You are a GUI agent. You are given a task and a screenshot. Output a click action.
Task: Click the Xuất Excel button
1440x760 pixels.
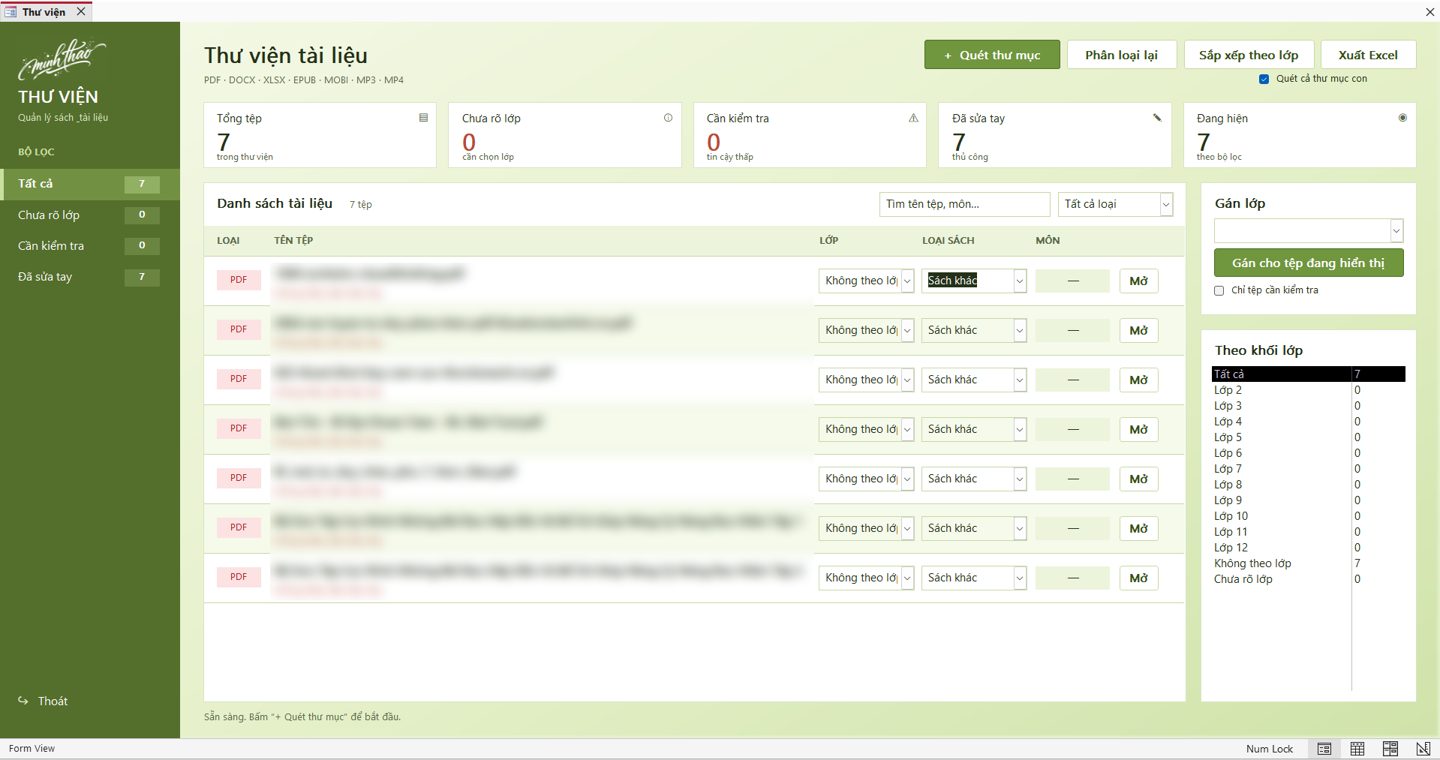coord(1368,55)
